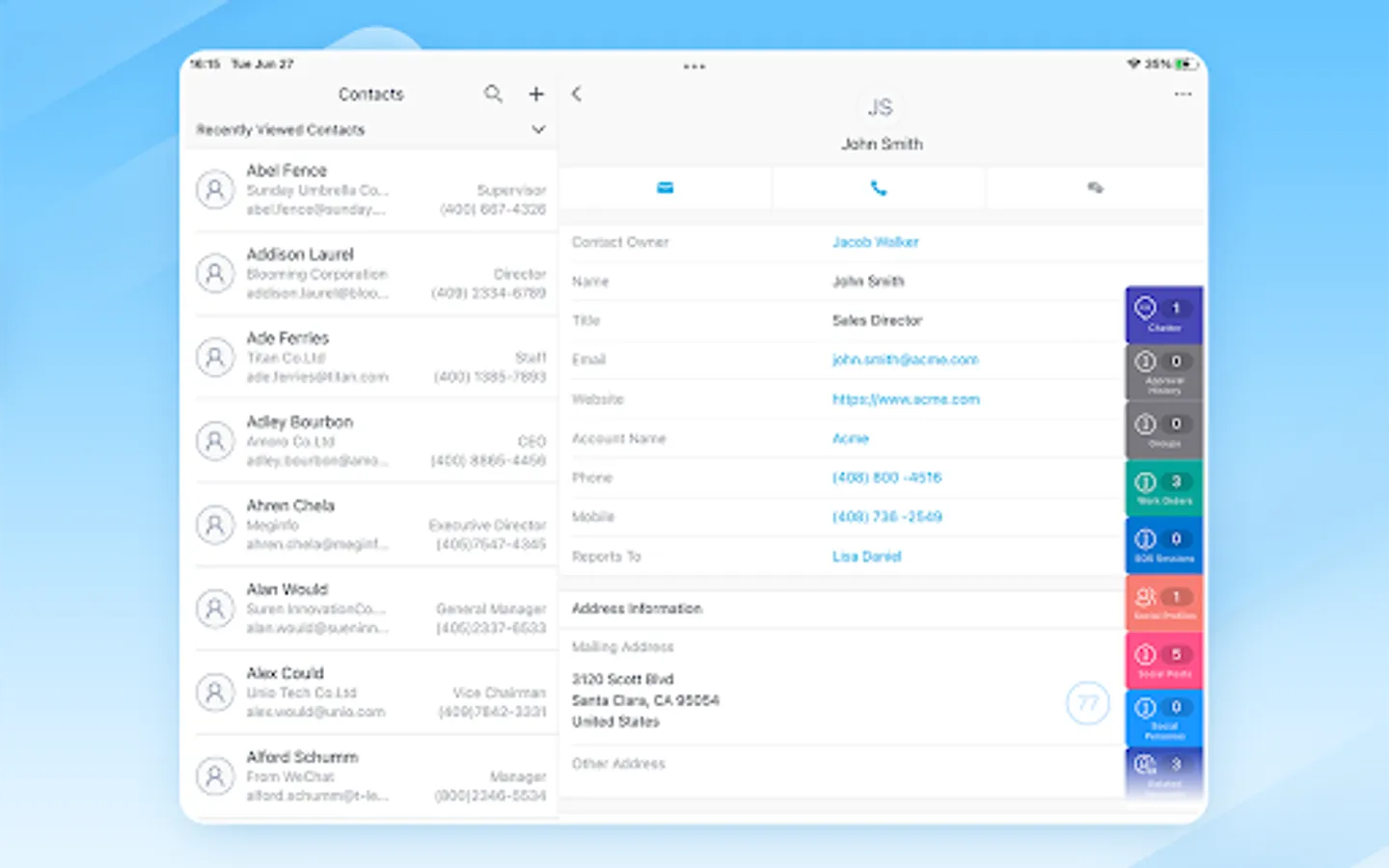Tap Alan Would avatar icon
The image size is (1389, 868).
(x=215, y=609)
